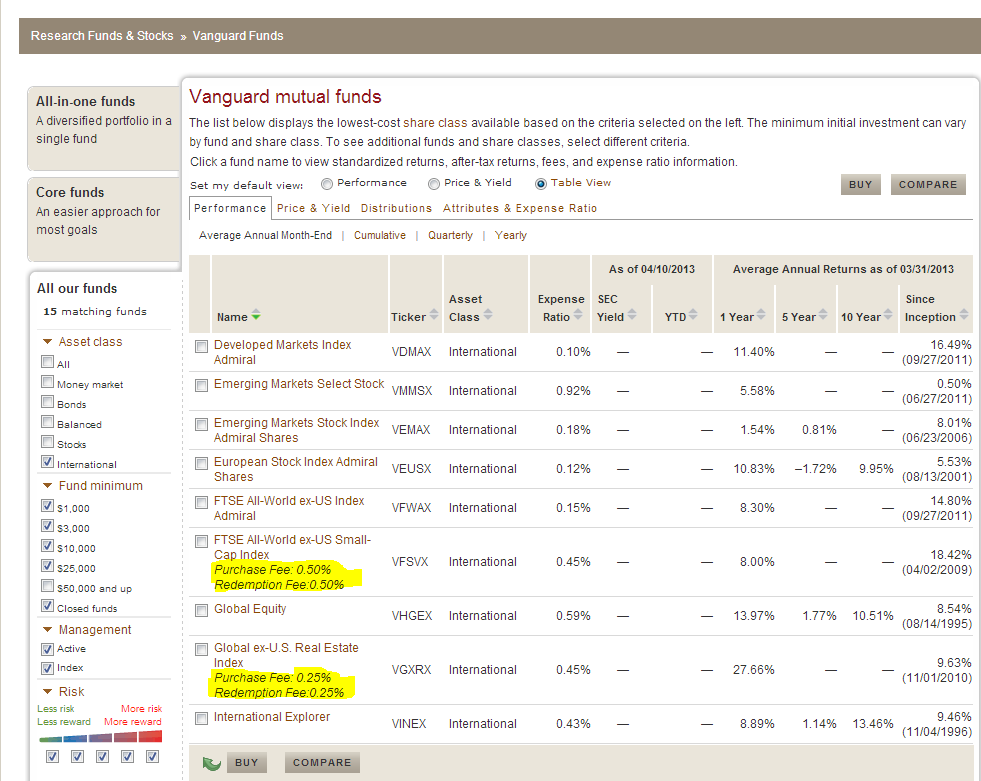981x781 pixels.
Task: Select checkbox for Global Equity fund
Action: point(201,610)
